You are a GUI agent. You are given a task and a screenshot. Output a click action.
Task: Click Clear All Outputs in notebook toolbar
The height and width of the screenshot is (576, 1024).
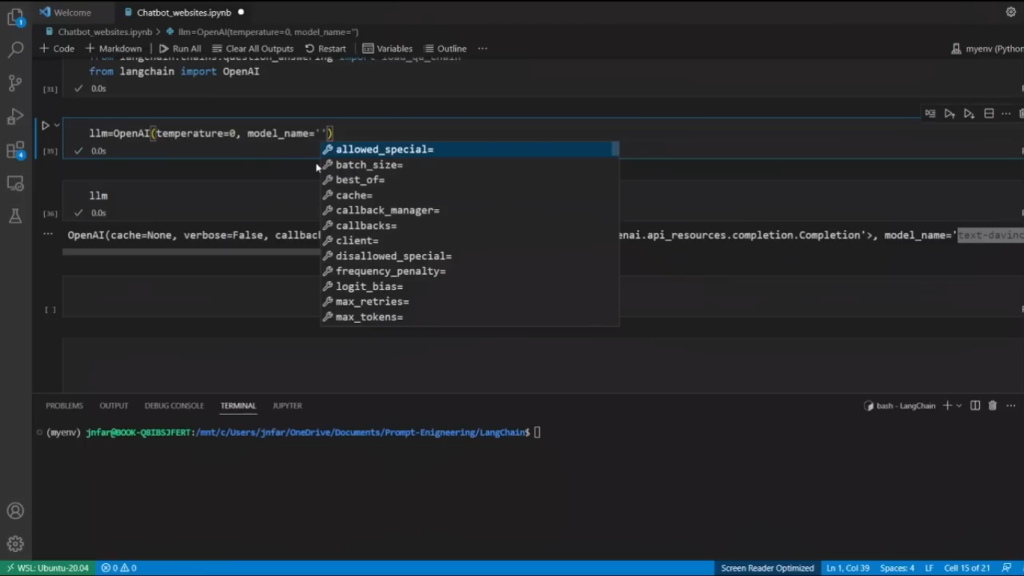[x=252, y=48]
